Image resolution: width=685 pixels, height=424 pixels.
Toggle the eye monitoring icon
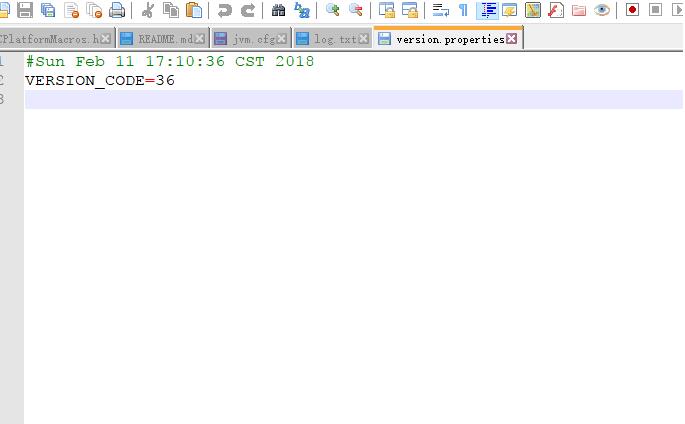coord(602,11)
